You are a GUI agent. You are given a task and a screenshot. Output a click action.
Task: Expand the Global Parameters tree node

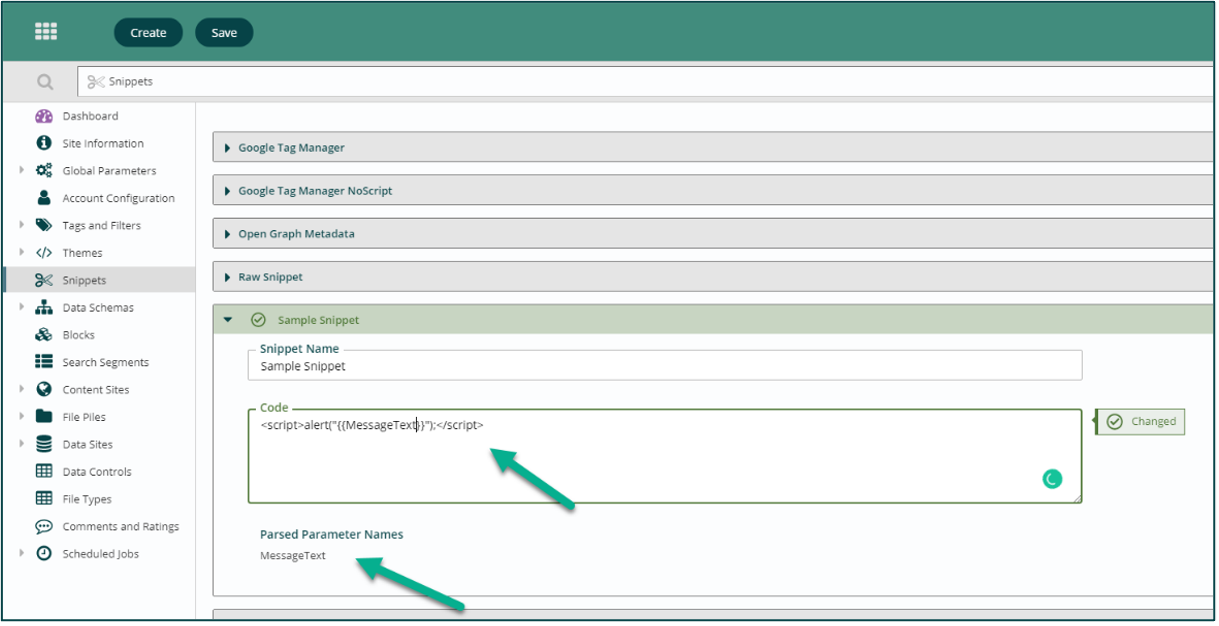point(22,170)
